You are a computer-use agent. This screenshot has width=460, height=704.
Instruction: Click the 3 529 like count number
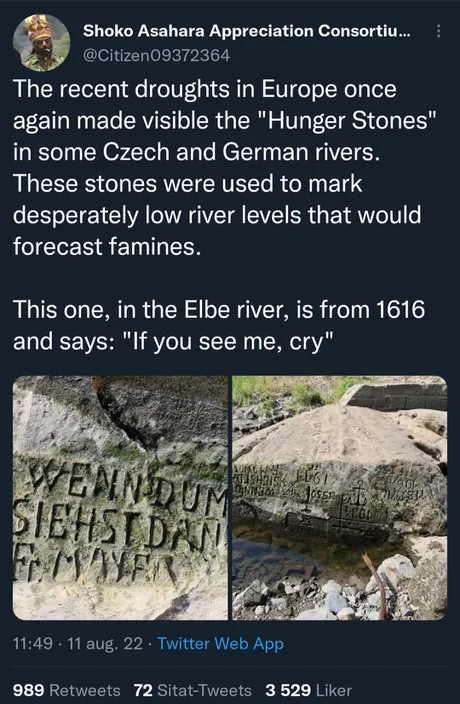coord(288,690)
